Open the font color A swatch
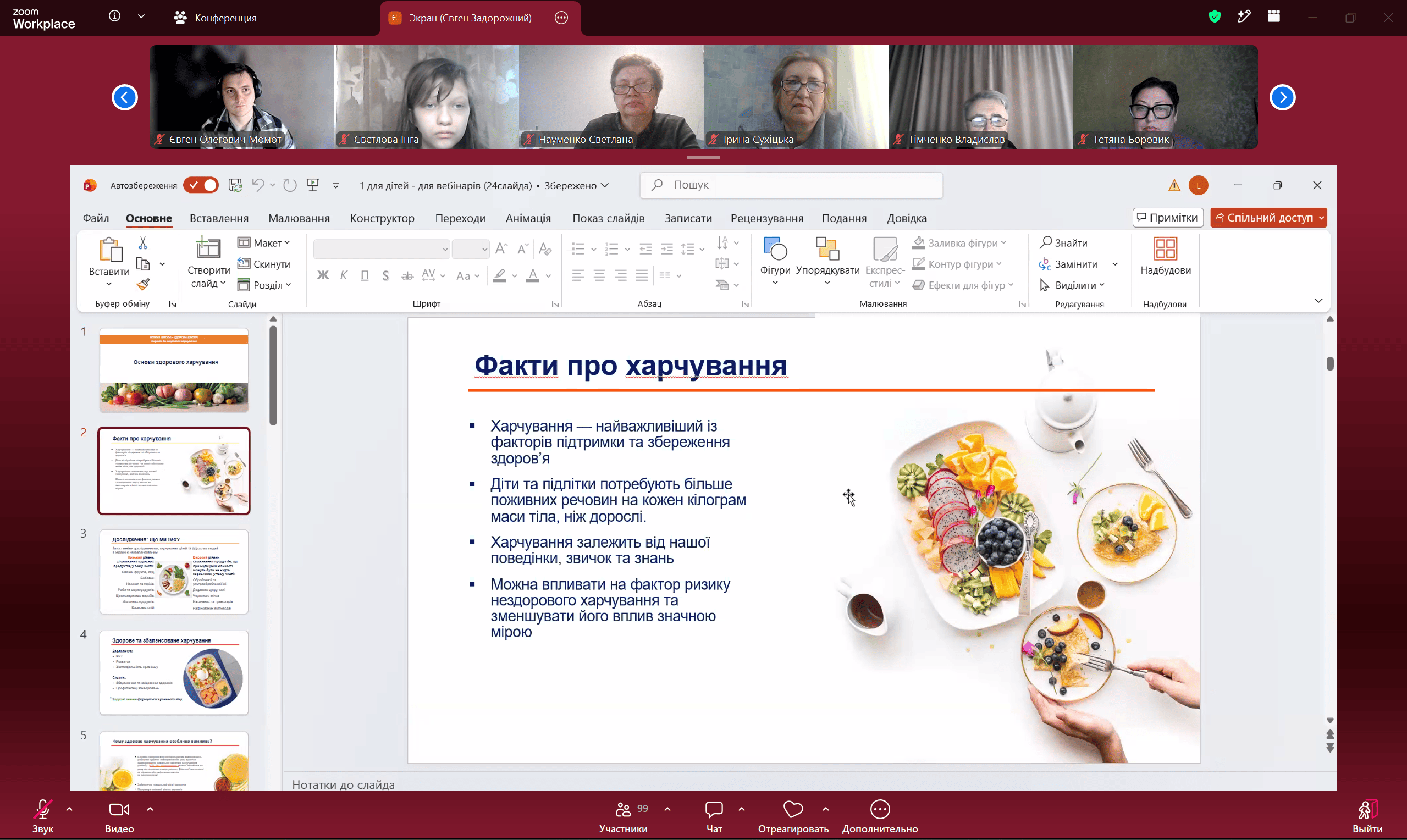The image size is (1407, 840). click(x=533, y=275)
